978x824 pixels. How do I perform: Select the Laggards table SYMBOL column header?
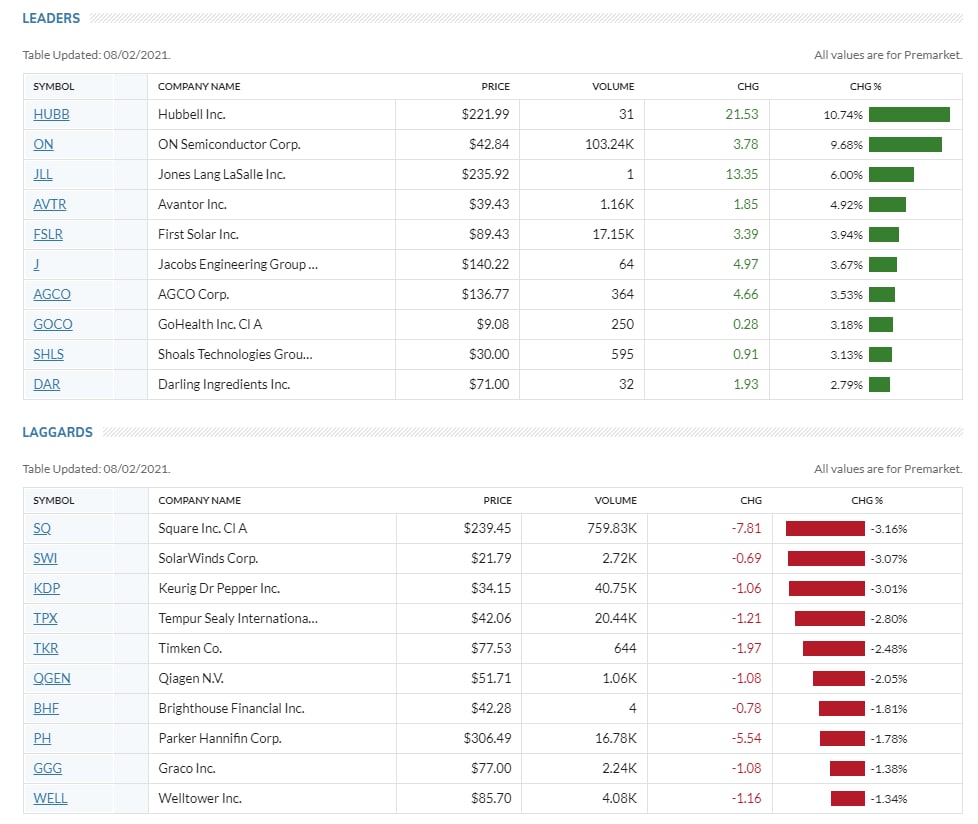[54, 500]
